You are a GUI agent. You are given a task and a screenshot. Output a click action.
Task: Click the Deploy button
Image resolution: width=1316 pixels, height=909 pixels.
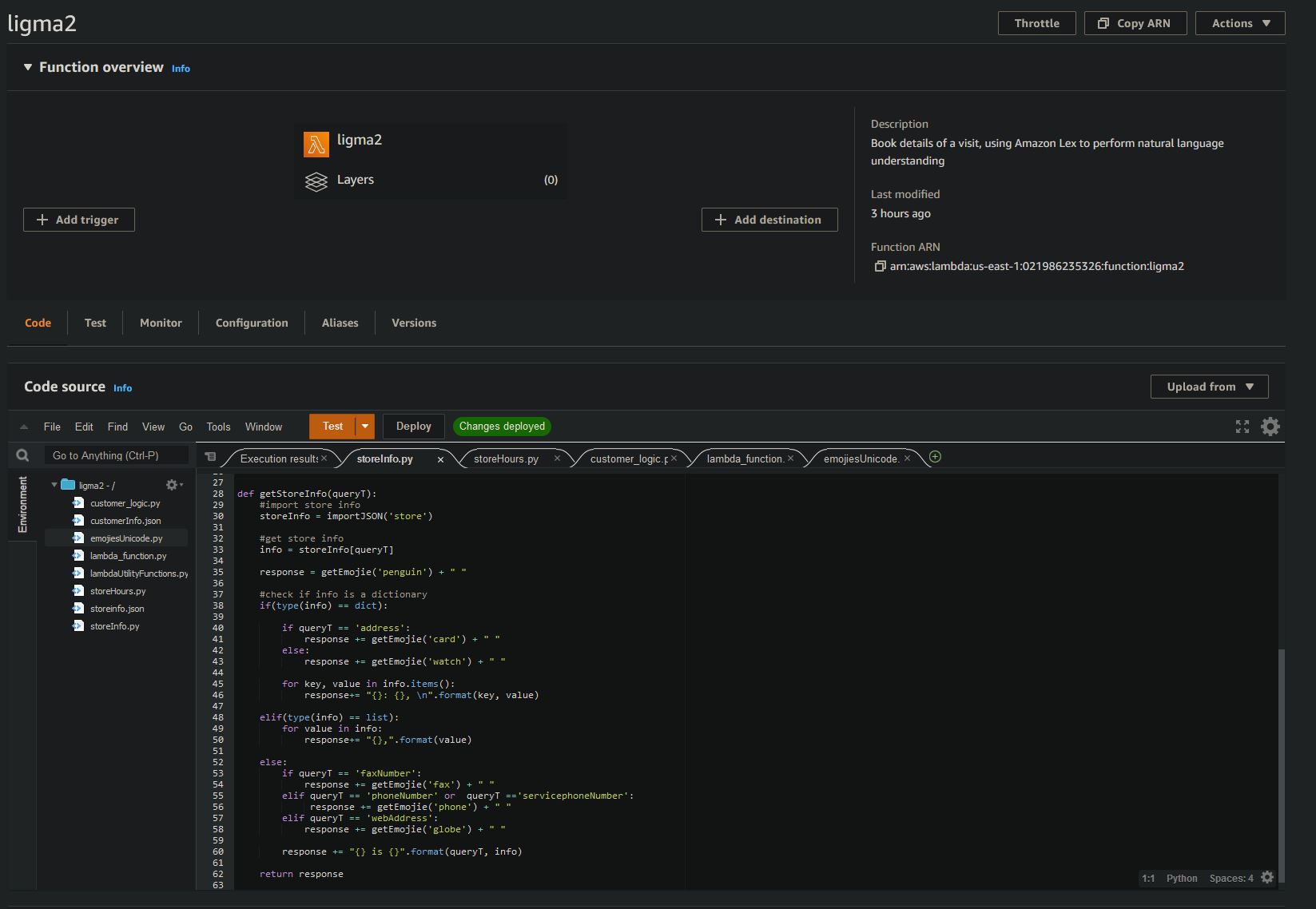413,426
